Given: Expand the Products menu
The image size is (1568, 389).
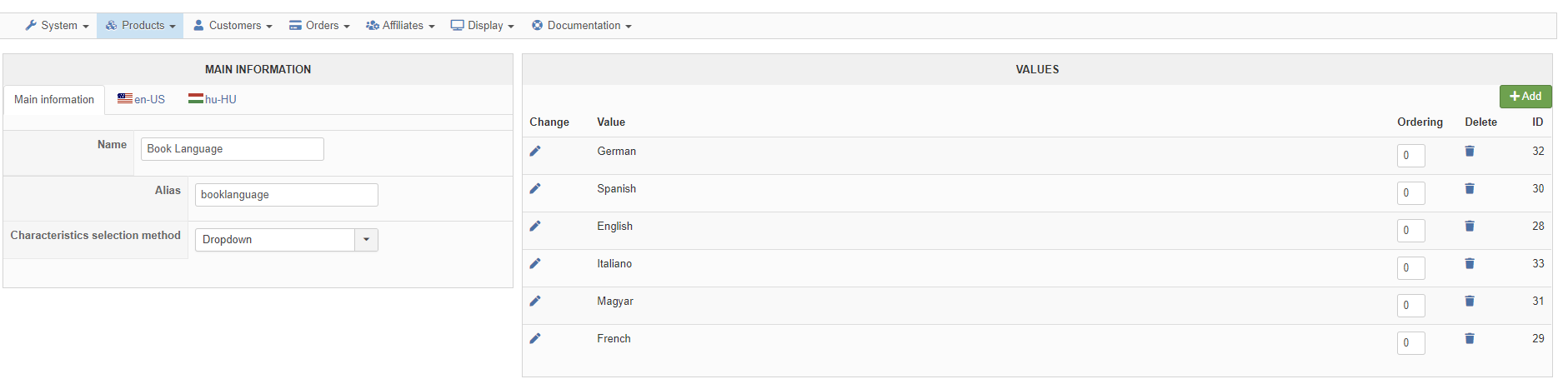Looking at the screenshot, I should pos(140,26).
